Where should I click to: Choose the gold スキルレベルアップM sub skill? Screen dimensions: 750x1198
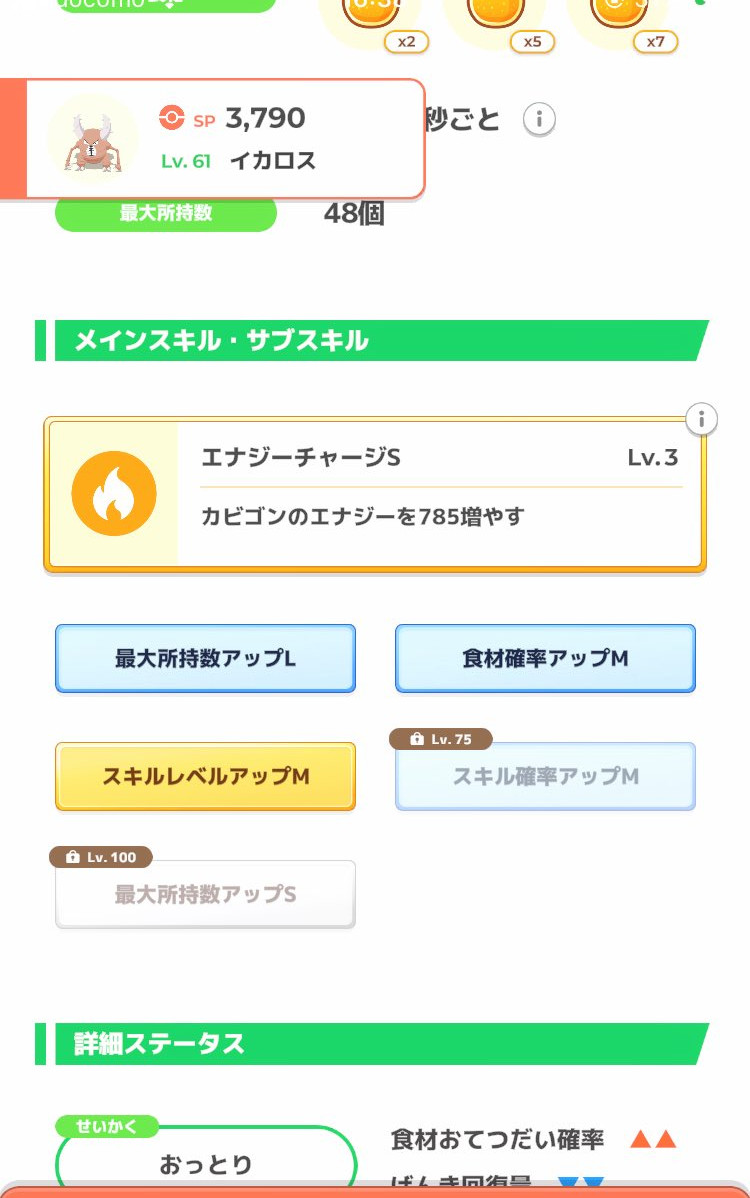(x=205, y=776)
